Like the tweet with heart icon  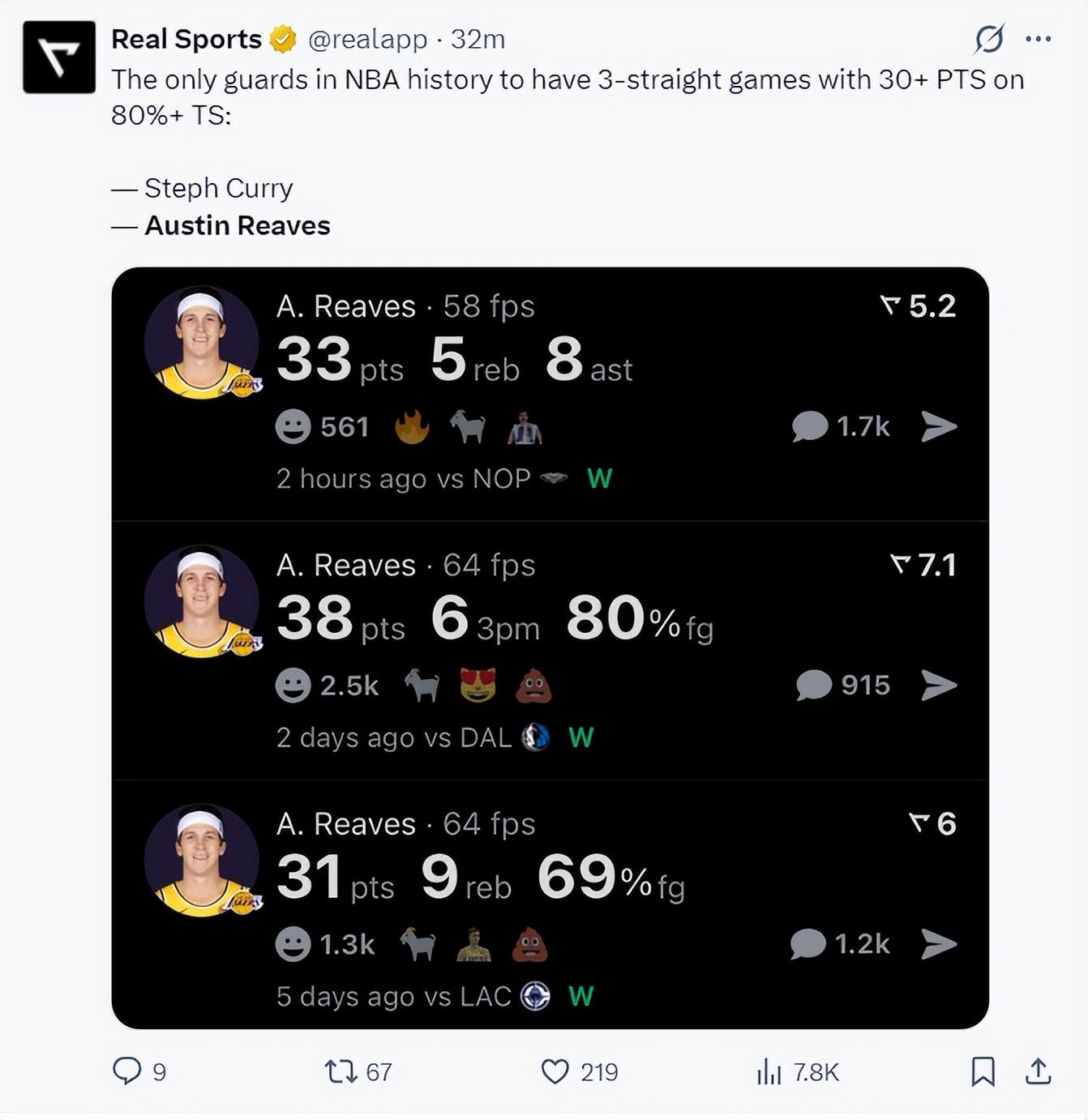point(555,1071)
